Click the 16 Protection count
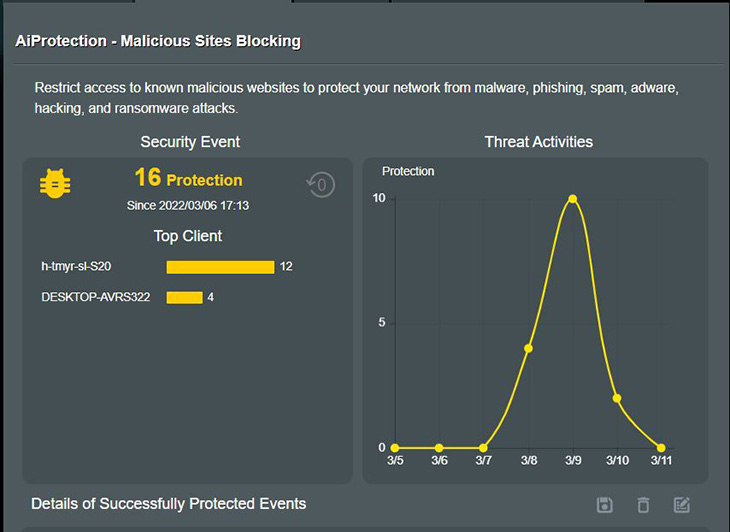 189,178
